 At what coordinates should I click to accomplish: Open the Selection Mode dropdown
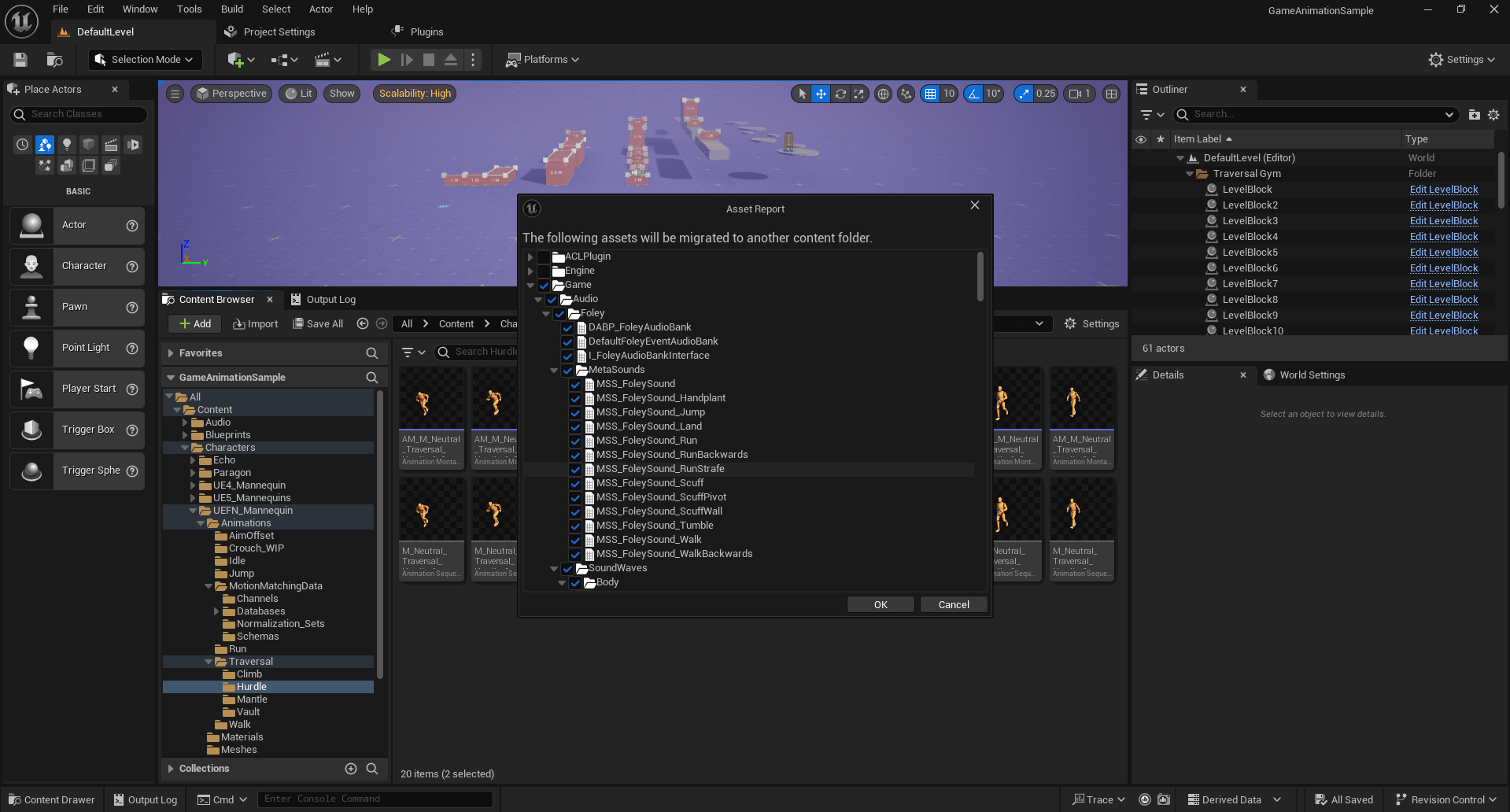(145, 60)
